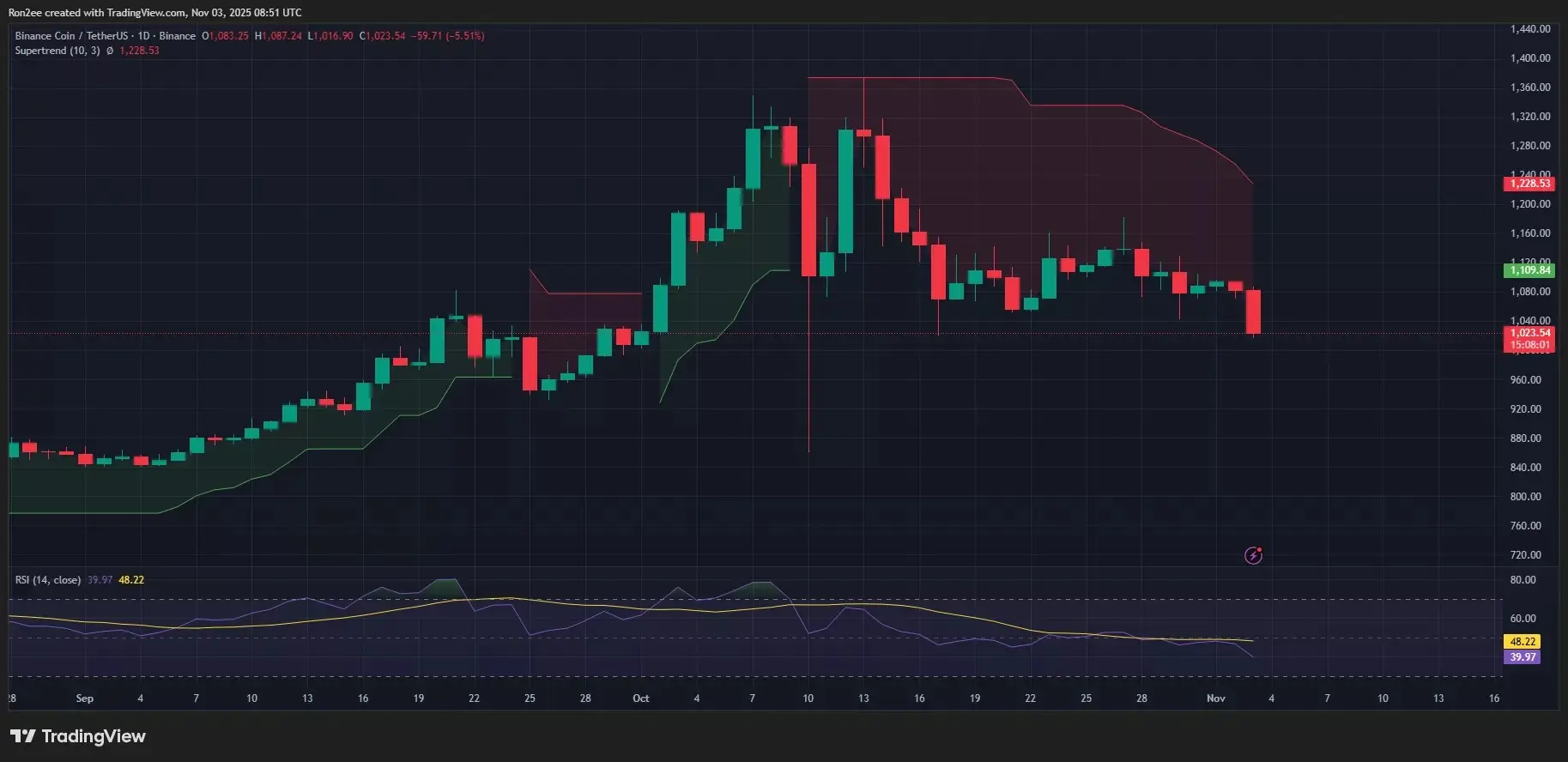
Task: Click the current price 1,023.54 countdown label
Action: coord(1531,339)
